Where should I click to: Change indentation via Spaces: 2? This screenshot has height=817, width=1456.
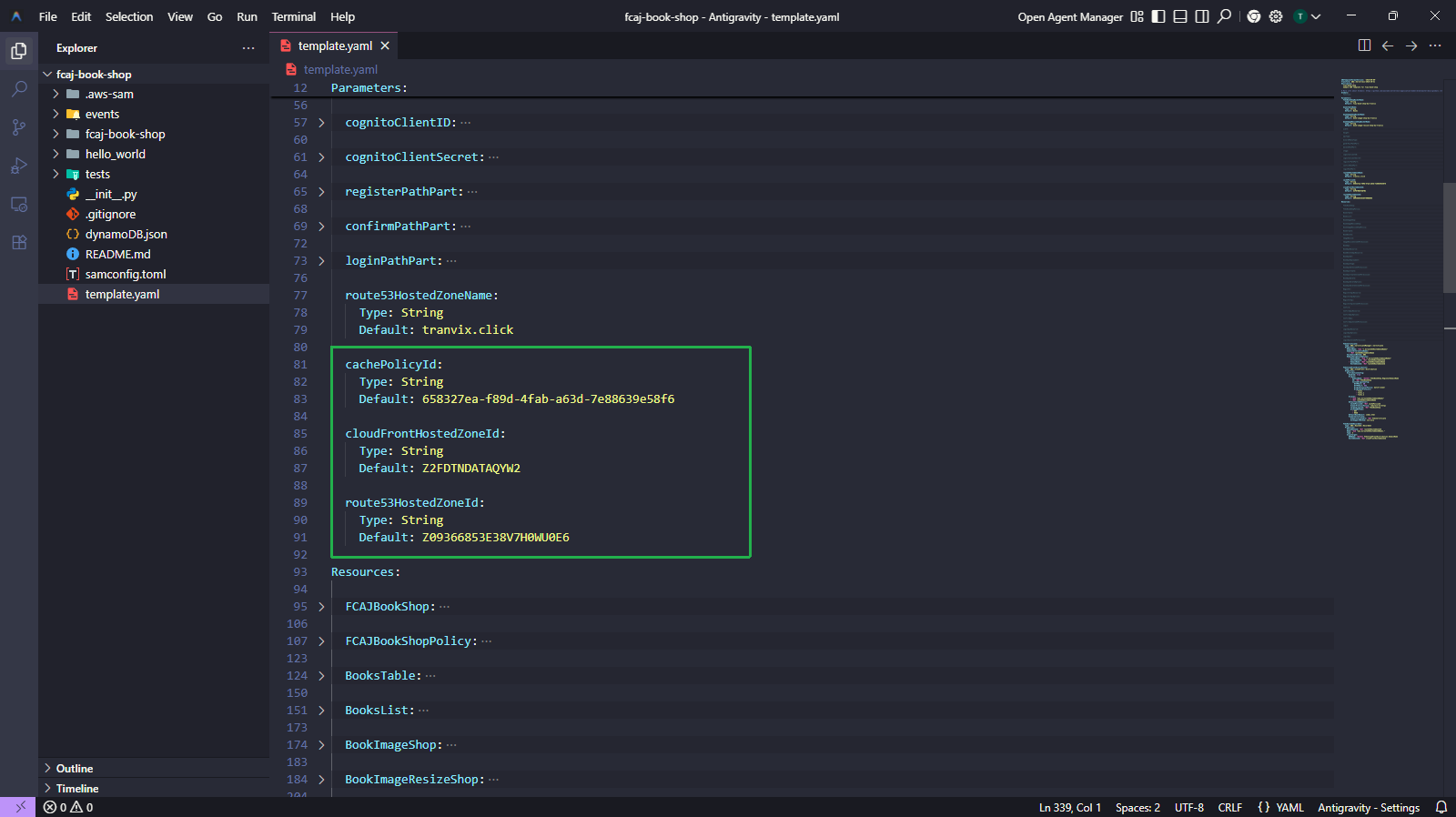coord(1137,807)
